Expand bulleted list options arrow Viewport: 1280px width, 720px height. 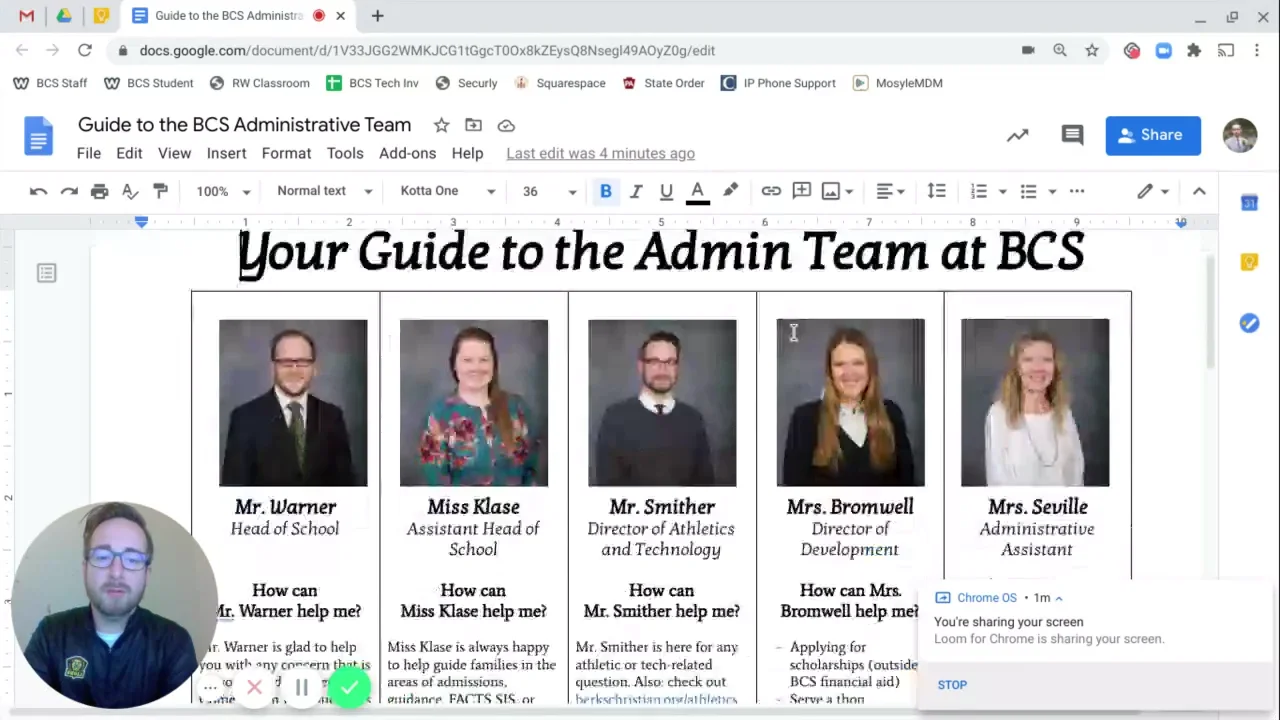pos(1052,191)
